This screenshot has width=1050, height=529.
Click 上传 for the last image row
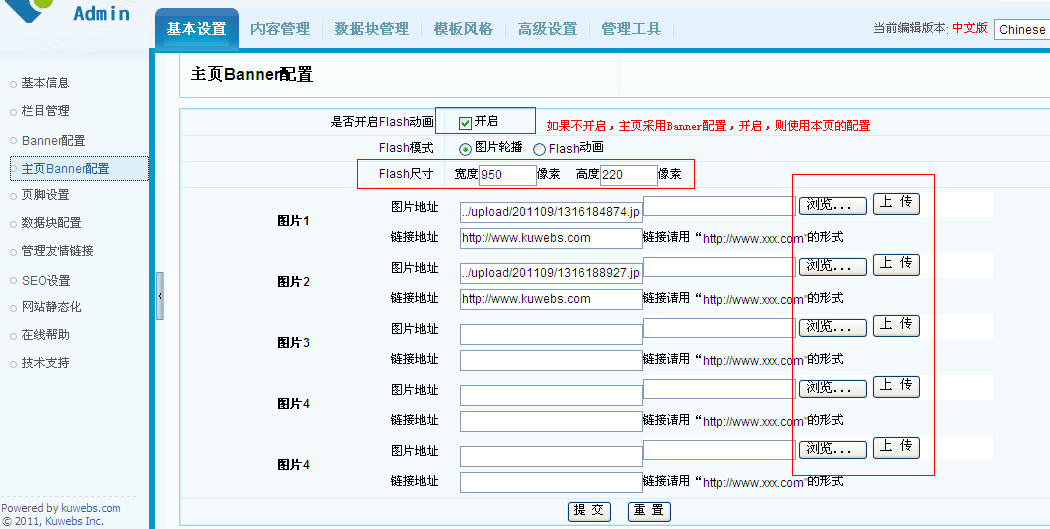point(896,447)
